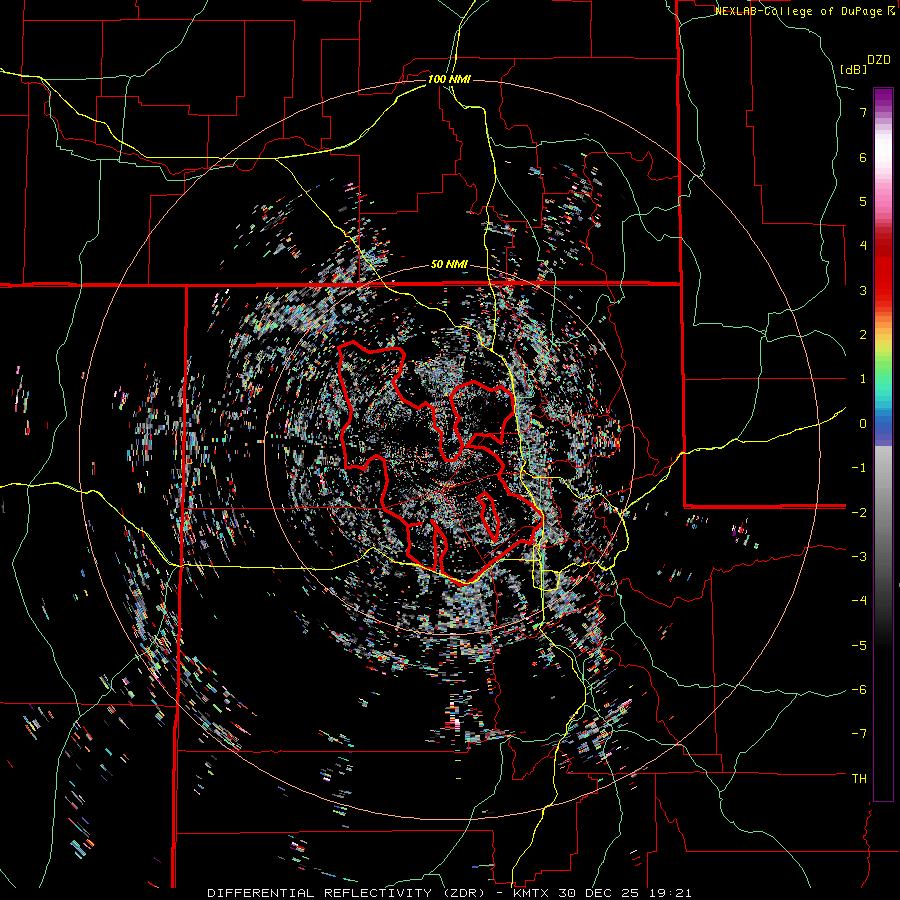Click the "50 NMI" range ring label

[x=449, y=265]
